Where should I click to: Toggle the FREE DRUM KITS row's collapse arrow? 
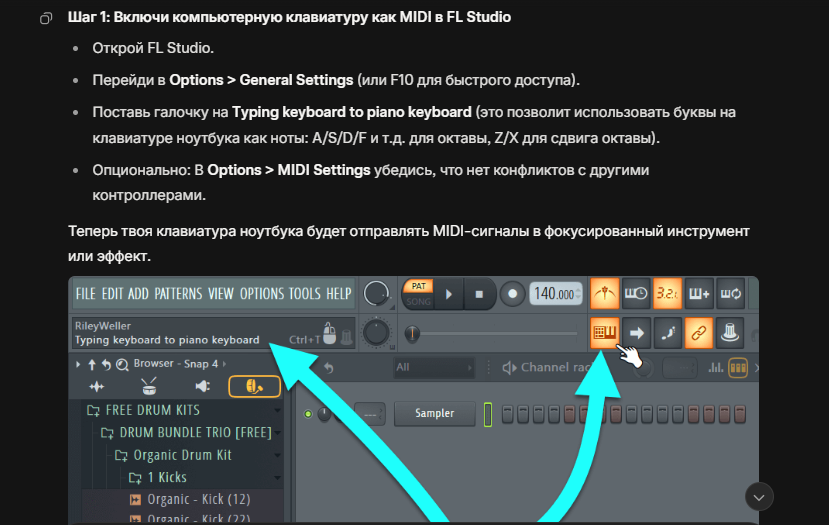pyautogui.click(x=278, y=410)
